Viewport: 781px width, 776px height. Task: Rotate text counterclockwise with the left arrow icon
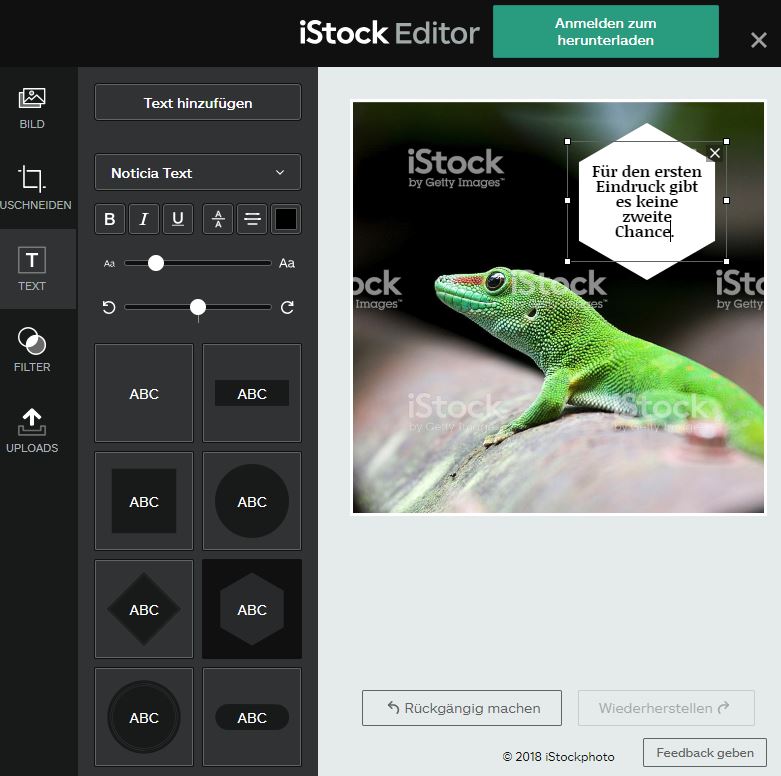109,307
